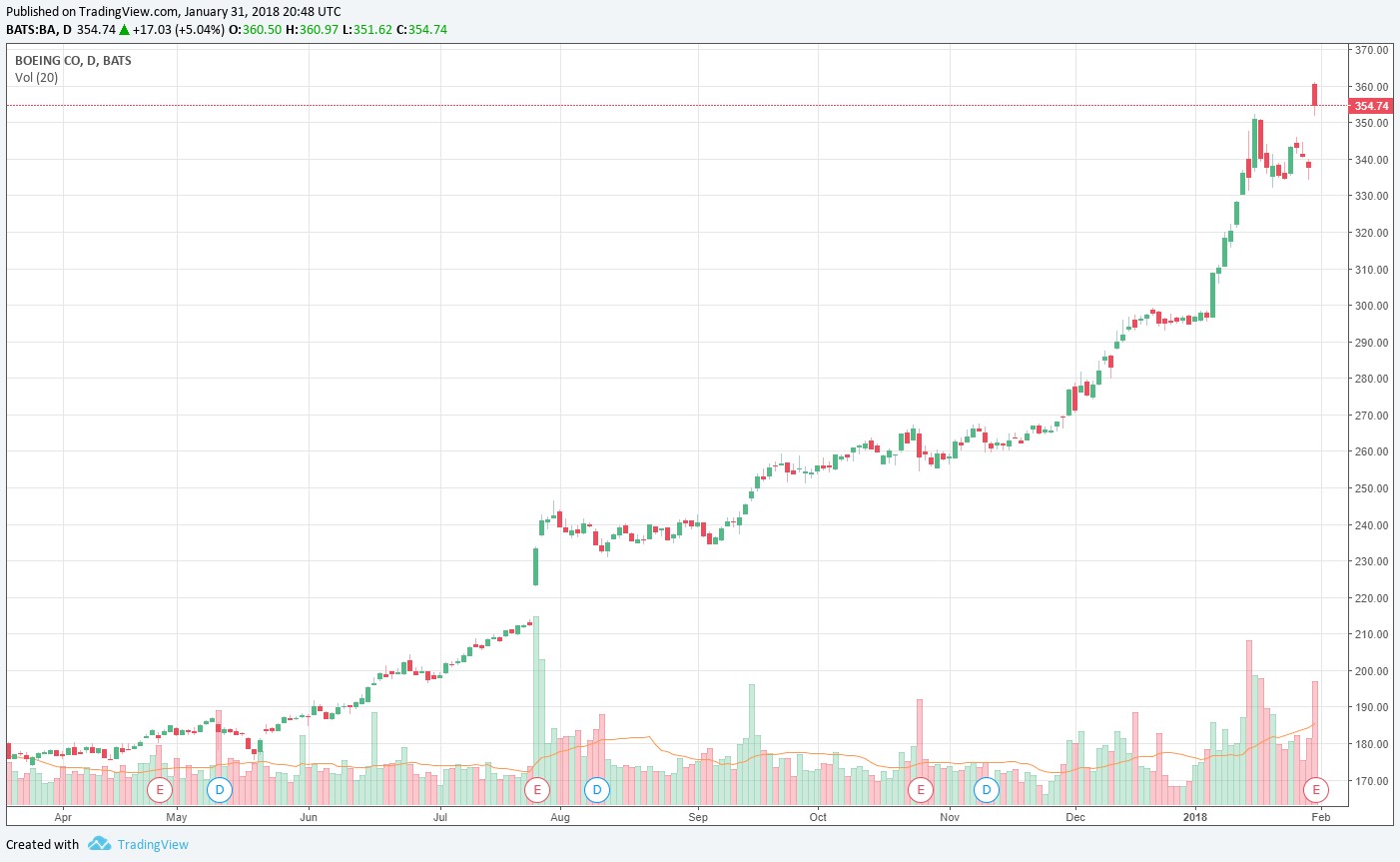The image size is (1400, 862).
Task: Select the November dividend D marker
Action: coord(987,790)
